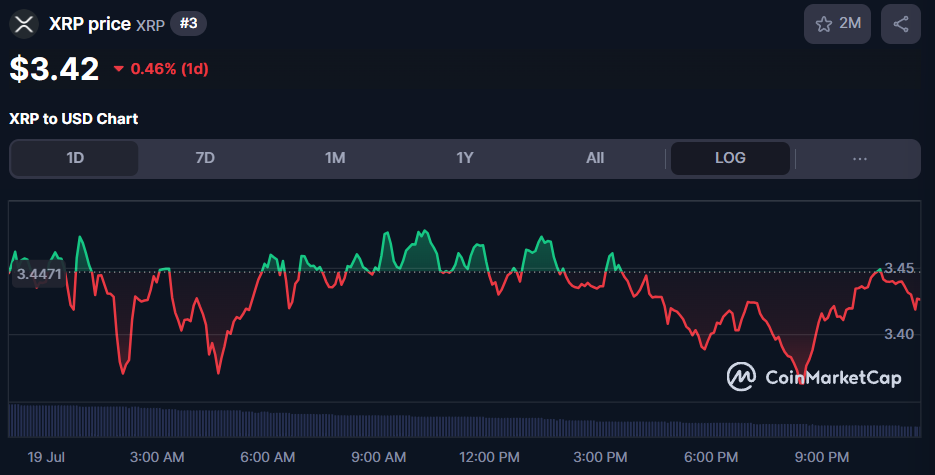Click the 3.4471 price label on chart
Image resolution: width=935 pixels, height=475 pixels.
coord(39,274)
